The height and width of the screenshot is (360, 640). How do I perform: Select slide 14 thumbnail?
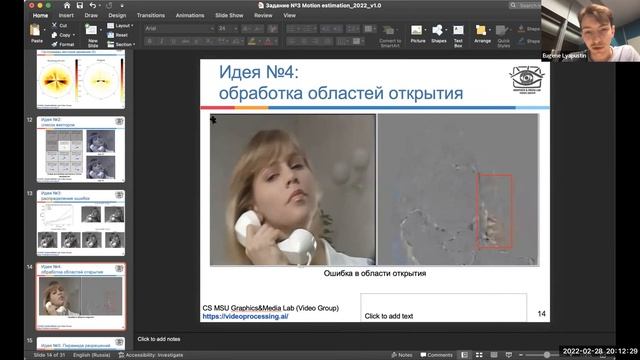pos(81,296)
